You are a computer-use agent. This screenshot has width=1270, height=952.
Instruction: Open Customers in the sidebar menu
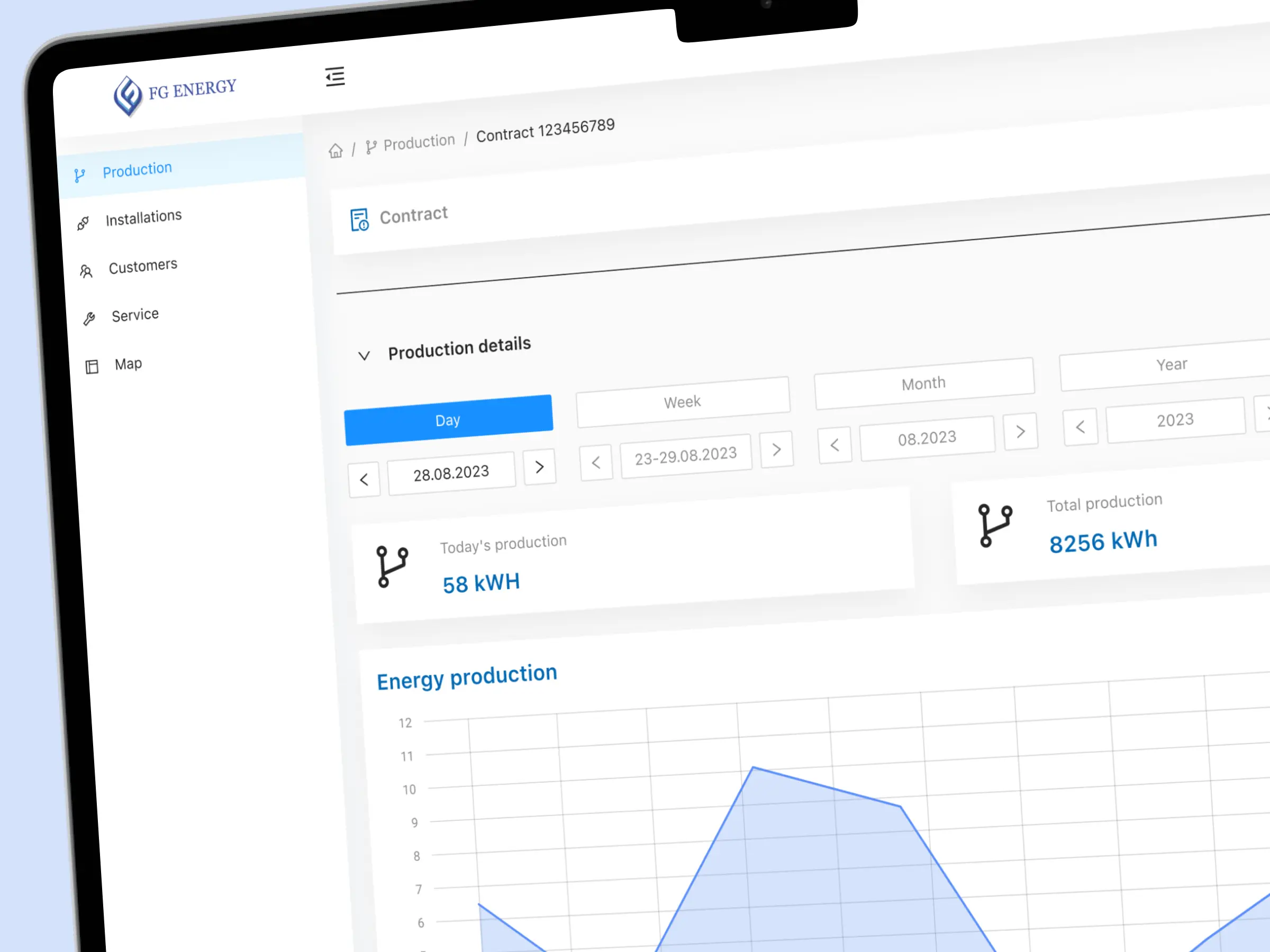click(x=143, y=266)
